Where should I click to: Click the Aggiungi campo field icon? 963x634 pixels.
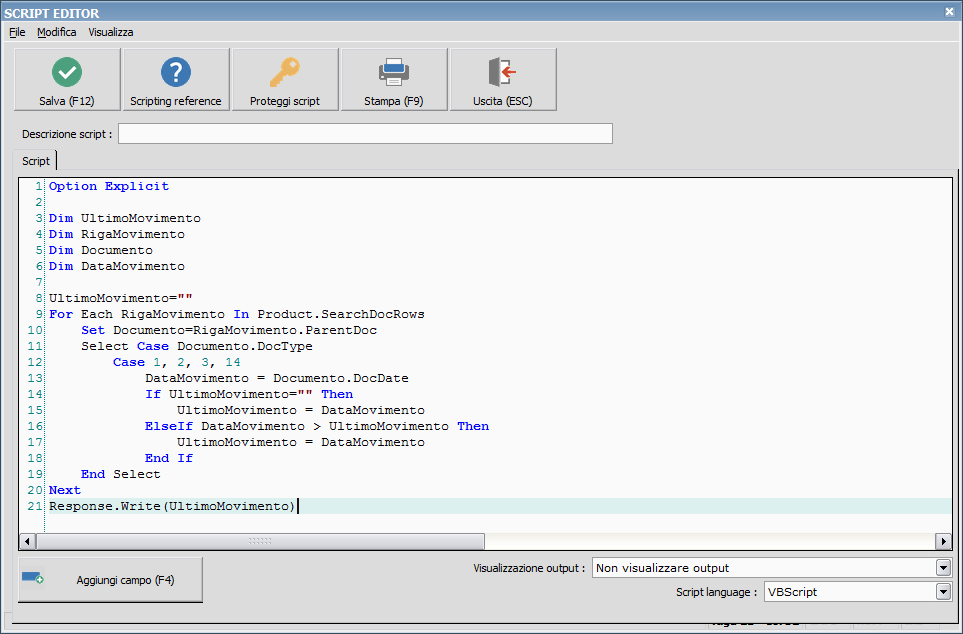[33, 578]
